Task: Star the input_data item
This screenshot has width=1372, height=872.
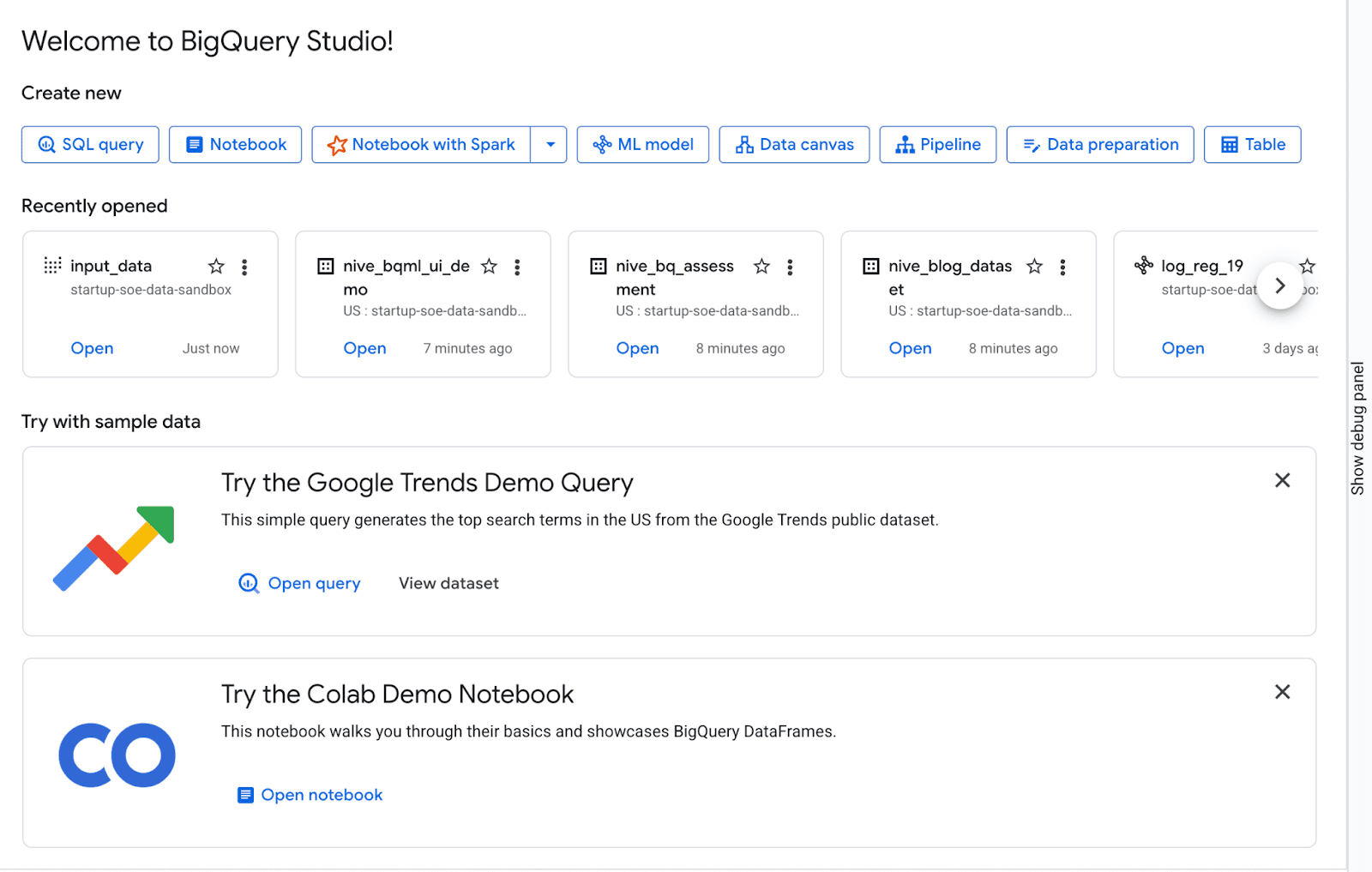Action: tap(216, 266)
